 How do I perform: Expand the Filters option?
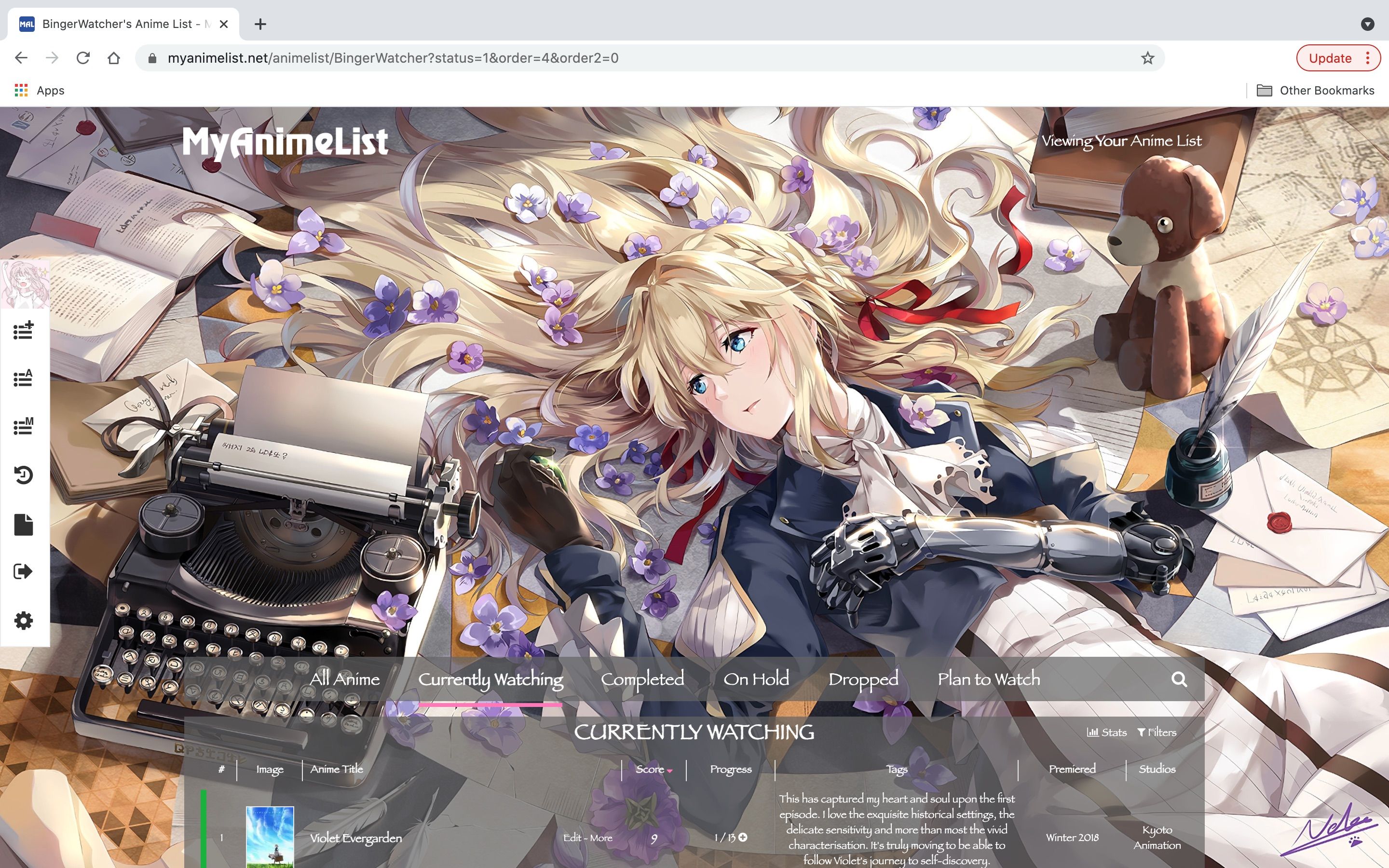point(1157,732)
